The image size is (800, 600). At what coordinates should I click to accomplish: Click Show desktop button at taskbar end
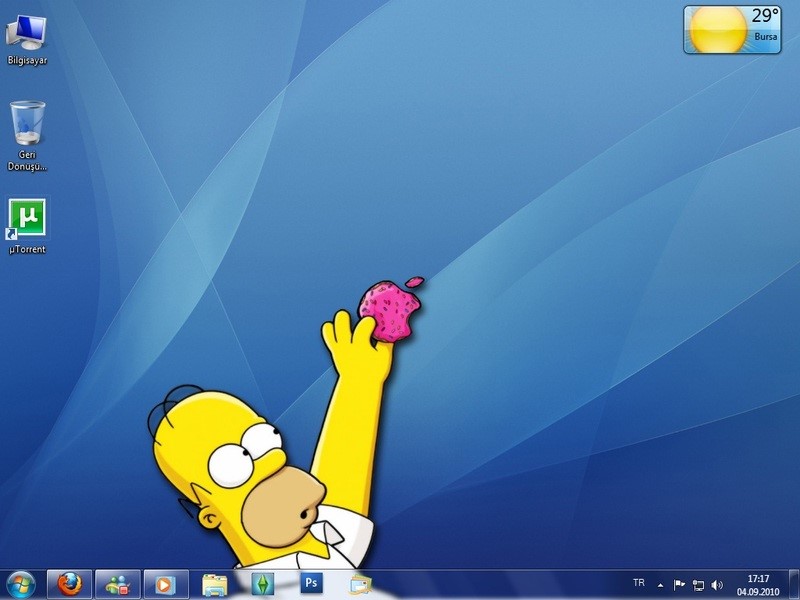click(x=794, y=585)
